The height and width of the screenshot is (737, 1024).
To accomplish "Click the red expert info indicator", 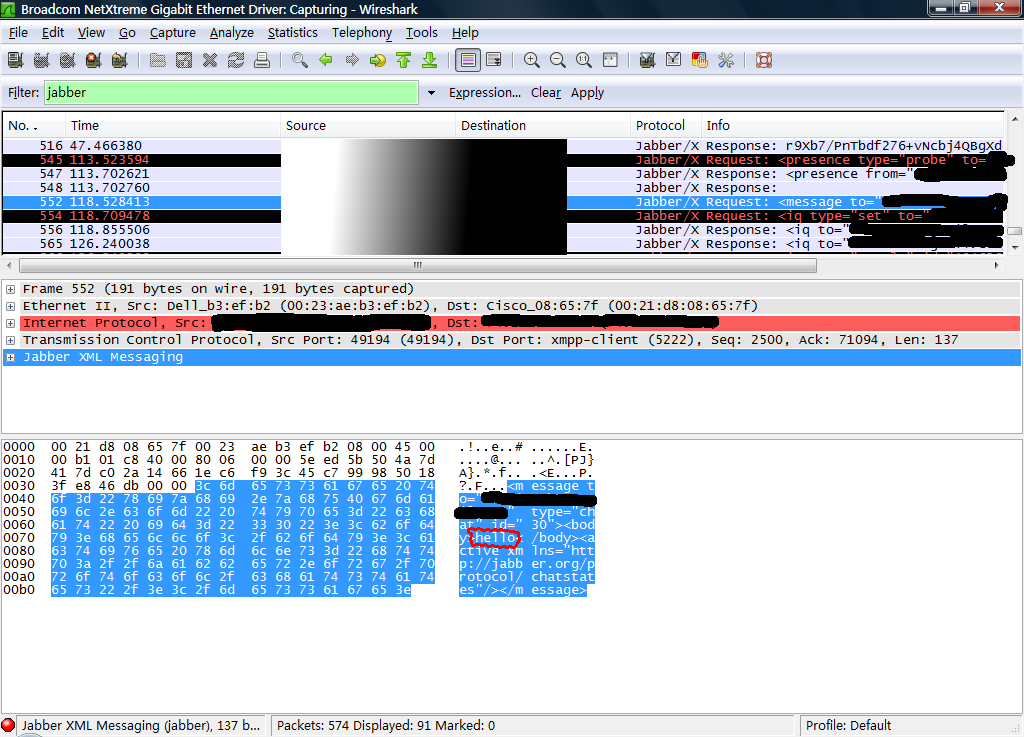I will coord(8,725).
